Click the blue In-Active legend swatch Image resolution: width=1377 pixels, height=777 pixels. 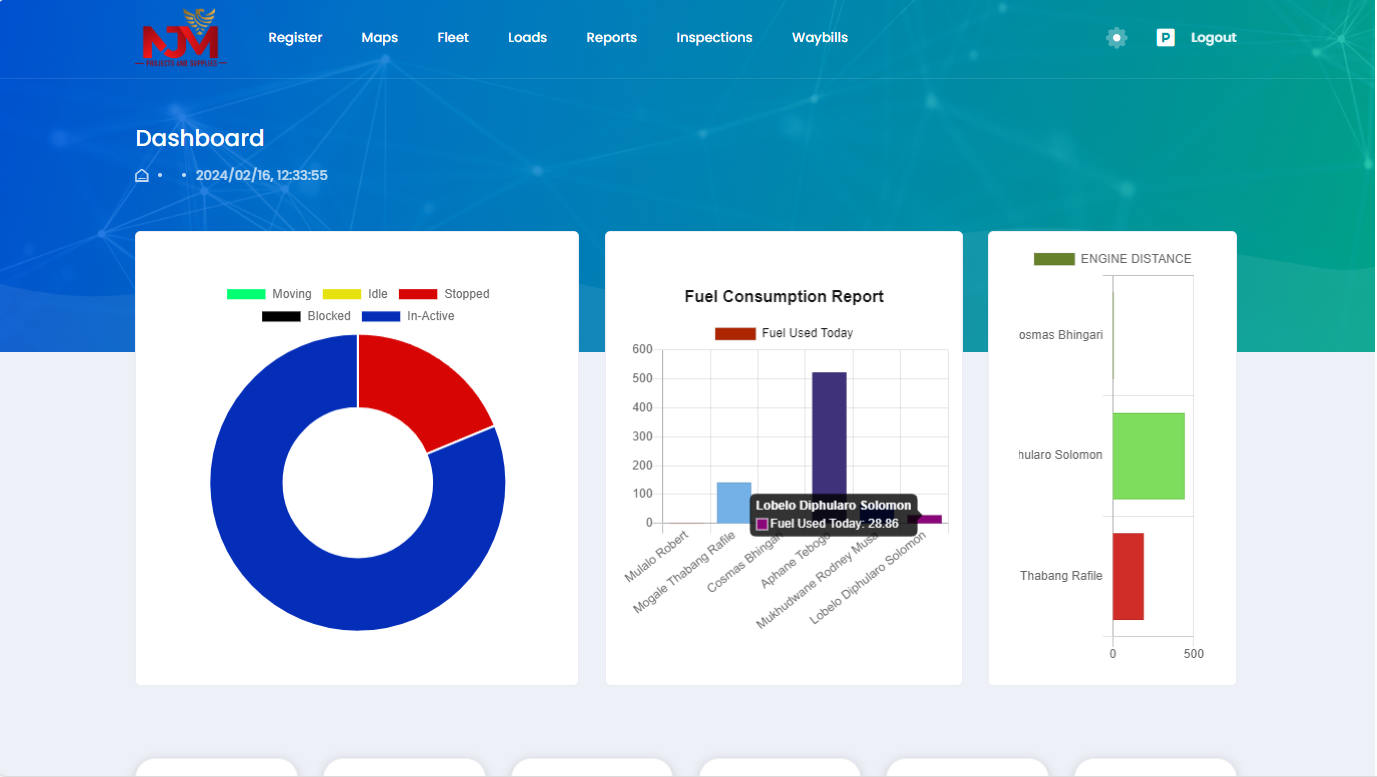(380, 316)
